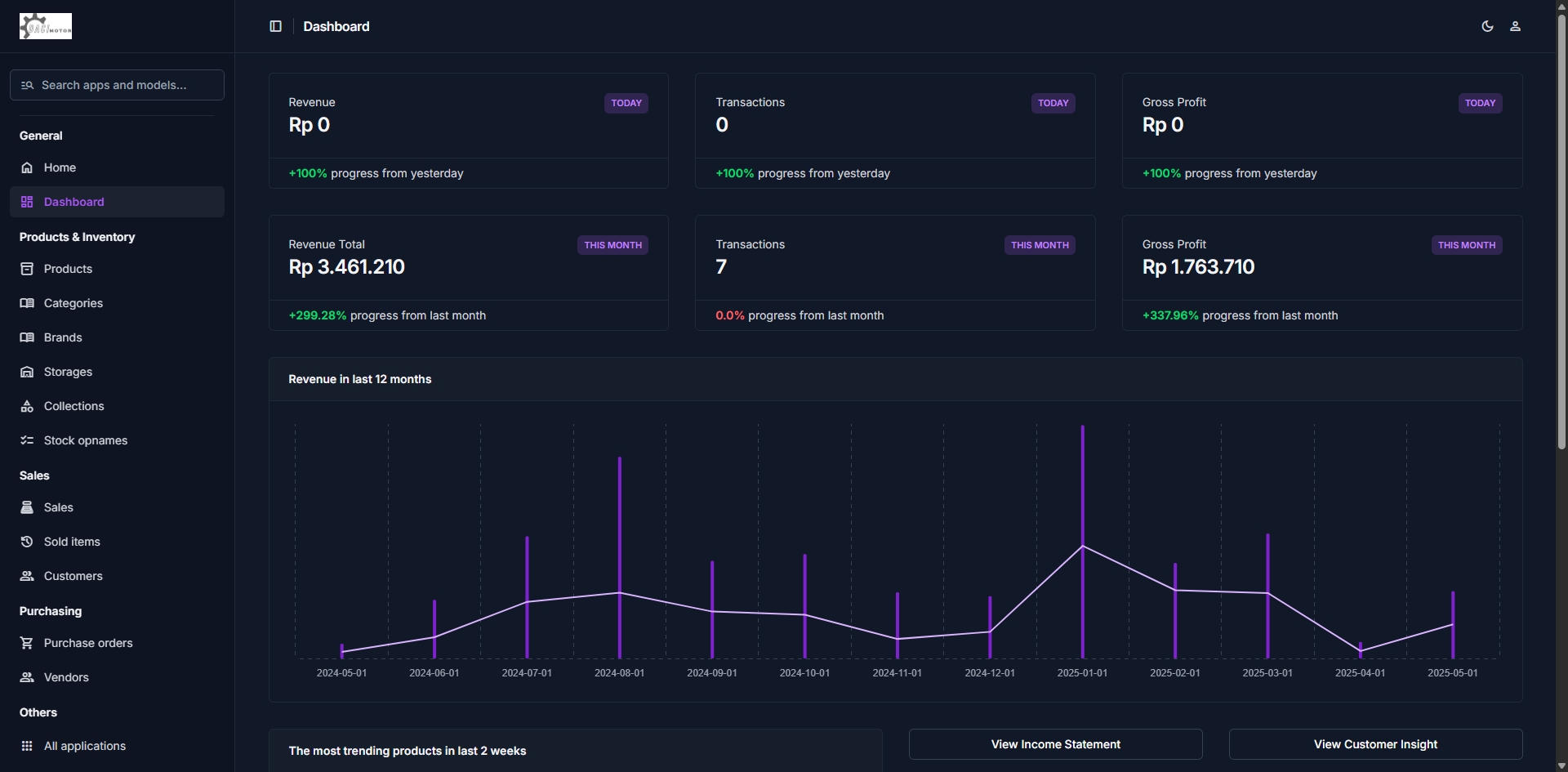Focus the Search apps and models field
Screen dimensions: 1568x772
pos(117,85)
